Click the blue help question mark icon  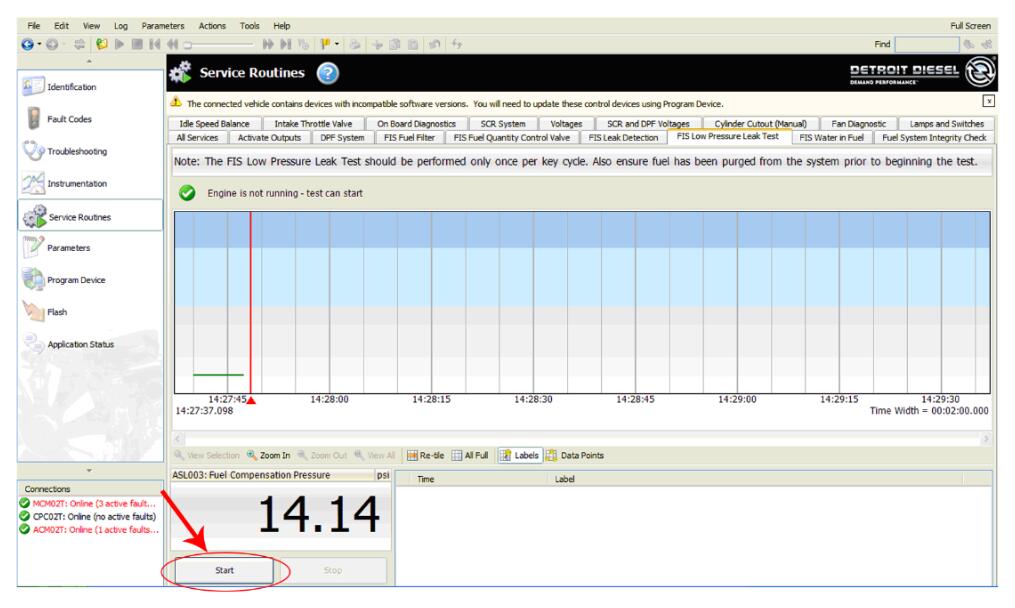328,73
